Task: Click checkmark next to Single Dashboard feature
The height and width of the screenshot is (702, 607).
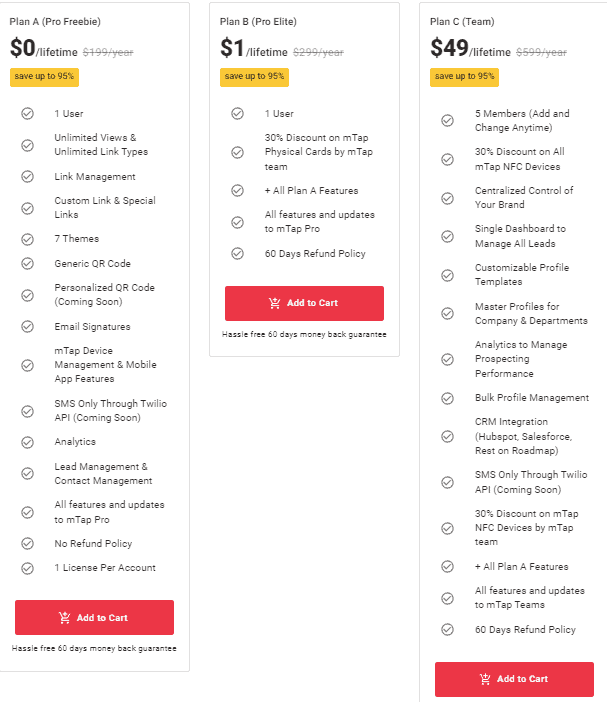Action: 448,236
